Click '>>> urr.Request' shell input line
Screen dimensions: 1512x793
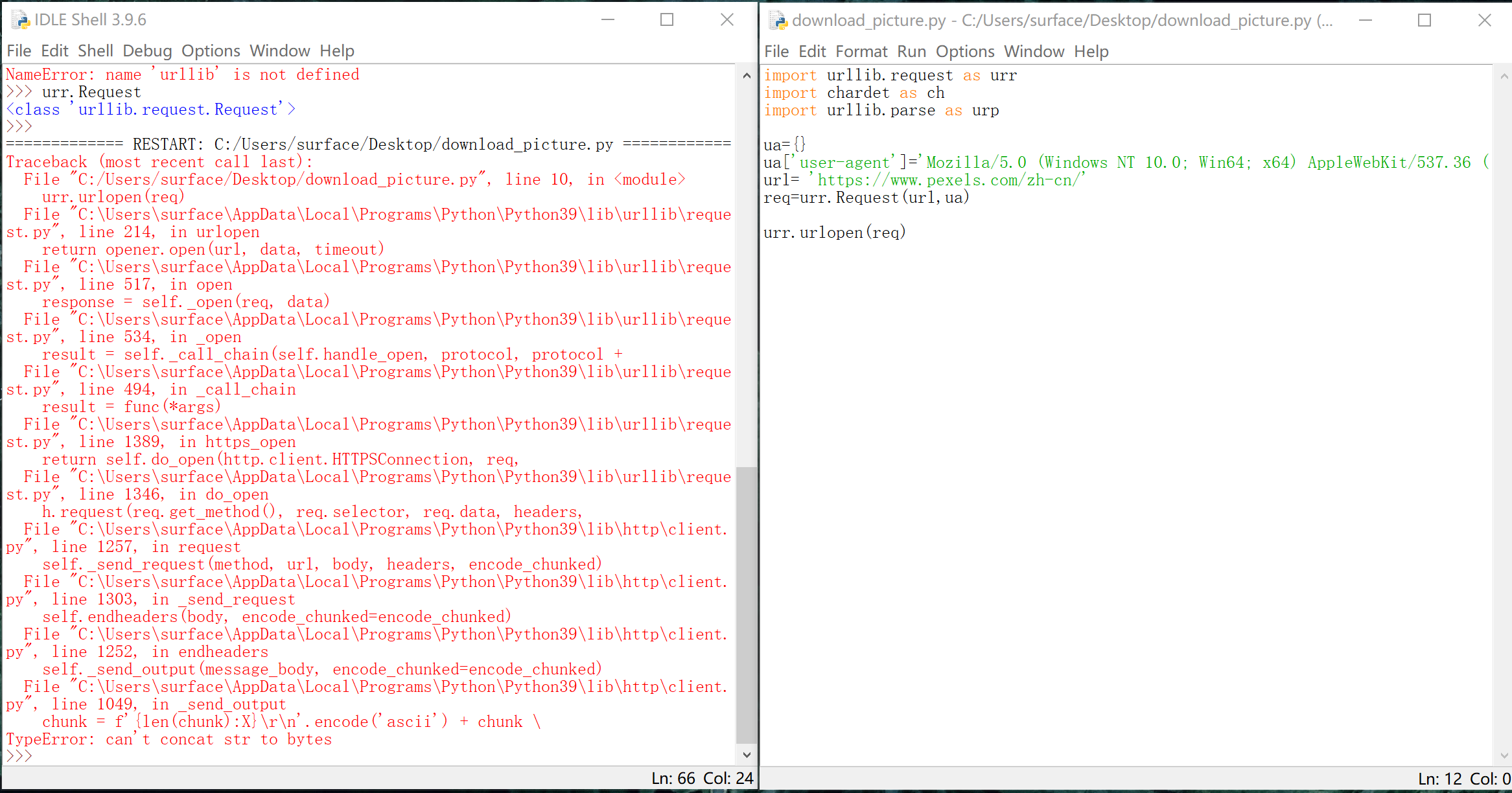pos(73,92)
